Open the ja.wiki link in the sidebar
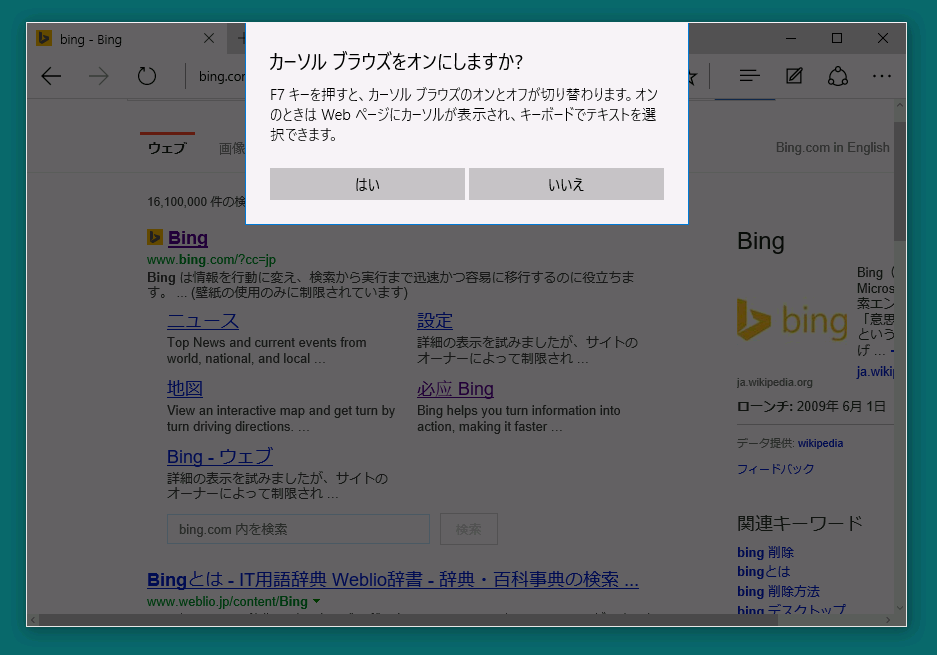The image size is (937, 655). [875, 371]
